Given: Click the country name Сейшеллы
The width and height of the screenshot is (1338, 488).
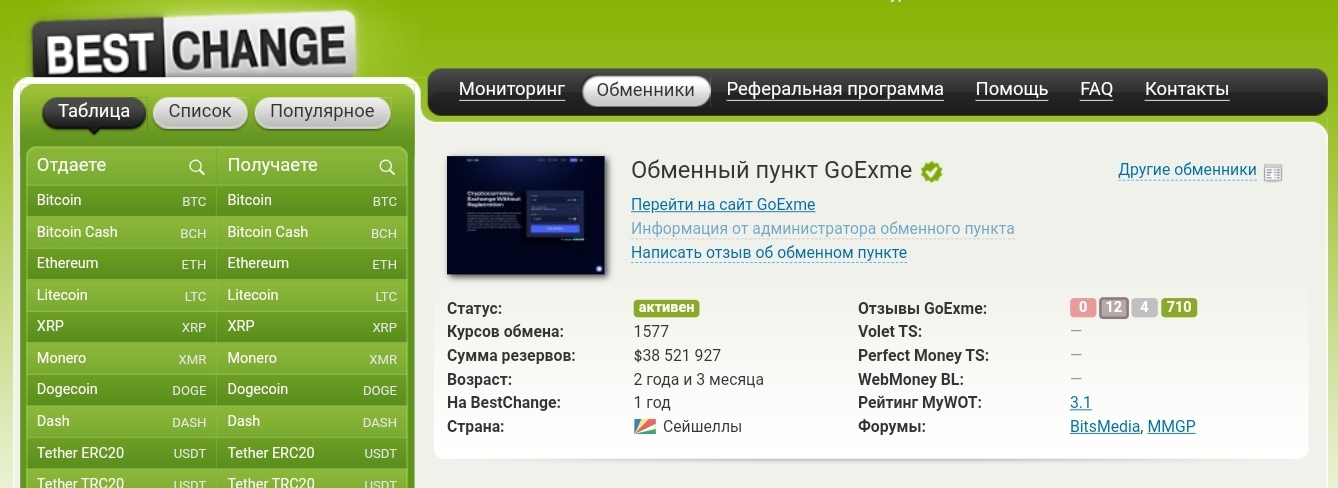Looking at the screenshot, I should click(x=703, y=427).
